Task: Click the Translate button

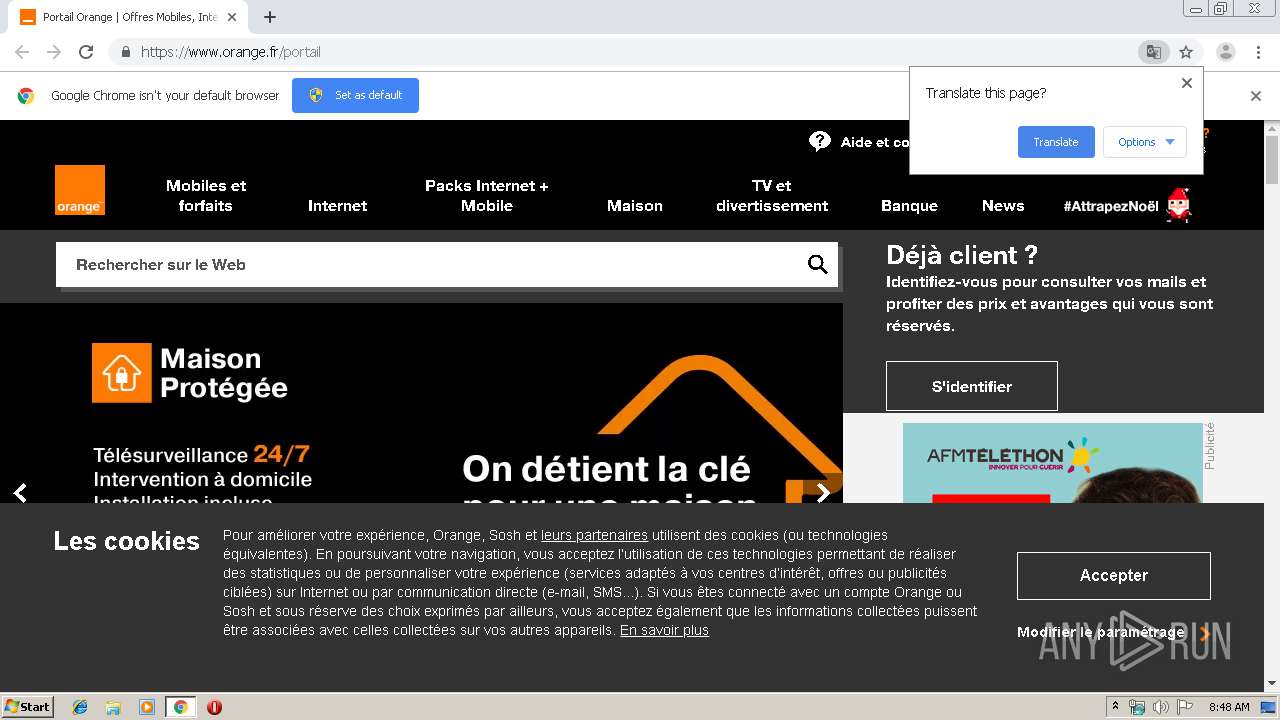Action: click(1056, 142)
